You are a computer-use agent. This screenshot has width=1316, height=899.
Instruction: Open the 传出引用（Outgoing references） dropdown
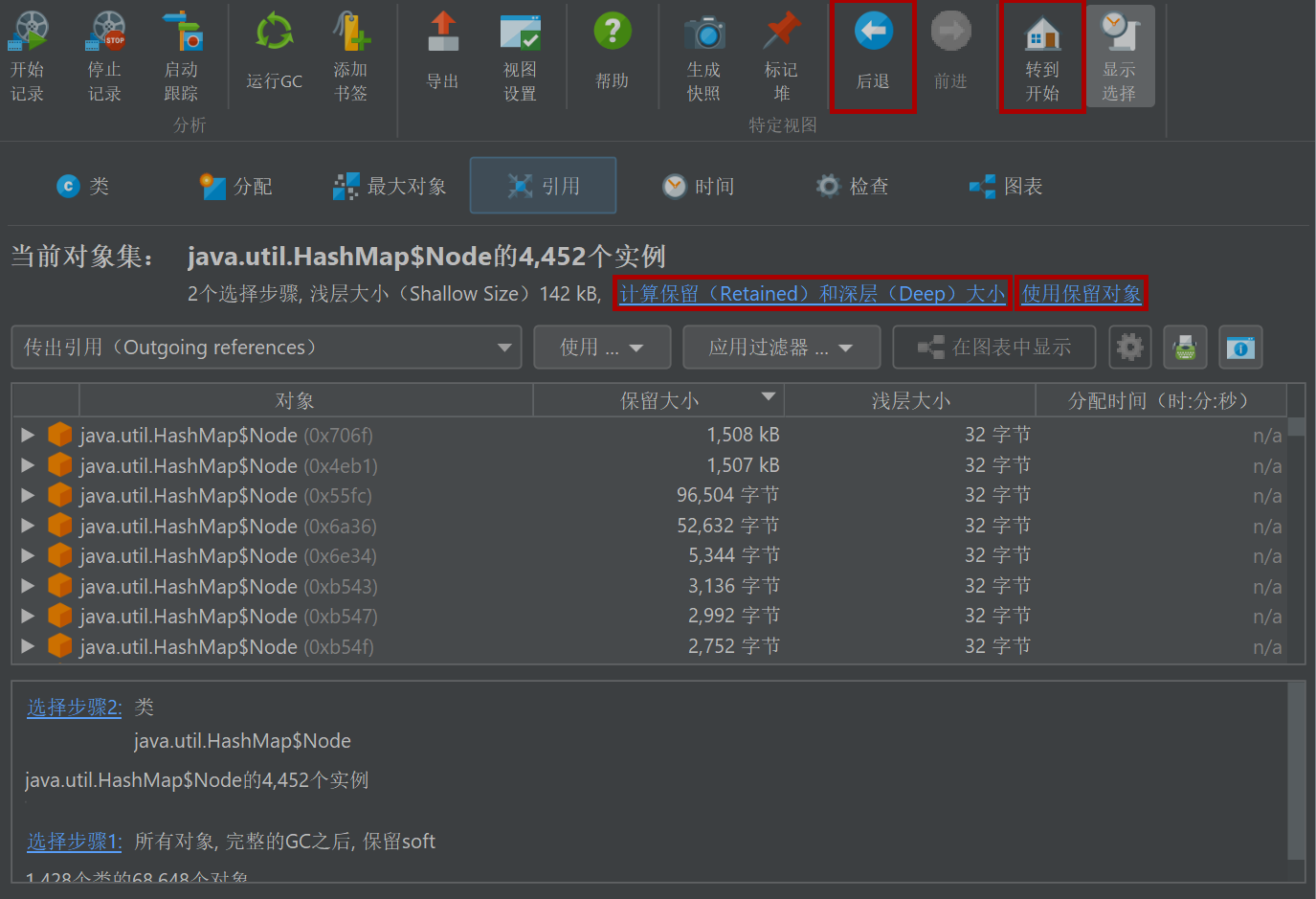266,347
